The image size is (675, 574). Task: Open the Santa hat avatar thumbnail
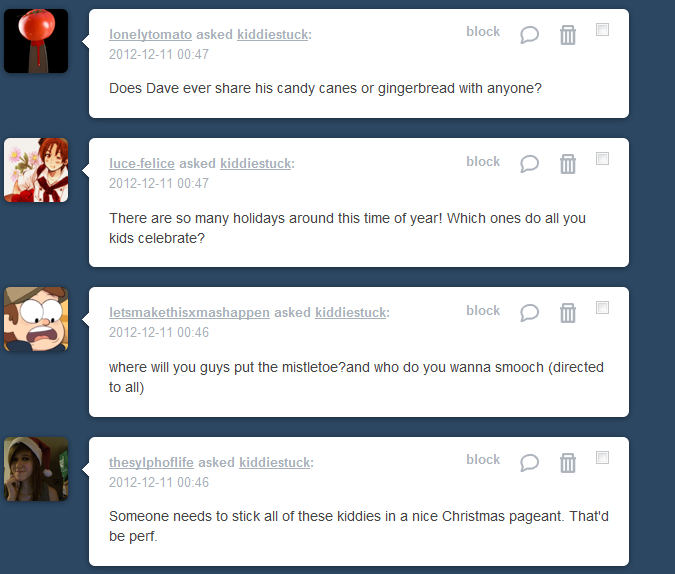[x=36, y=469]
